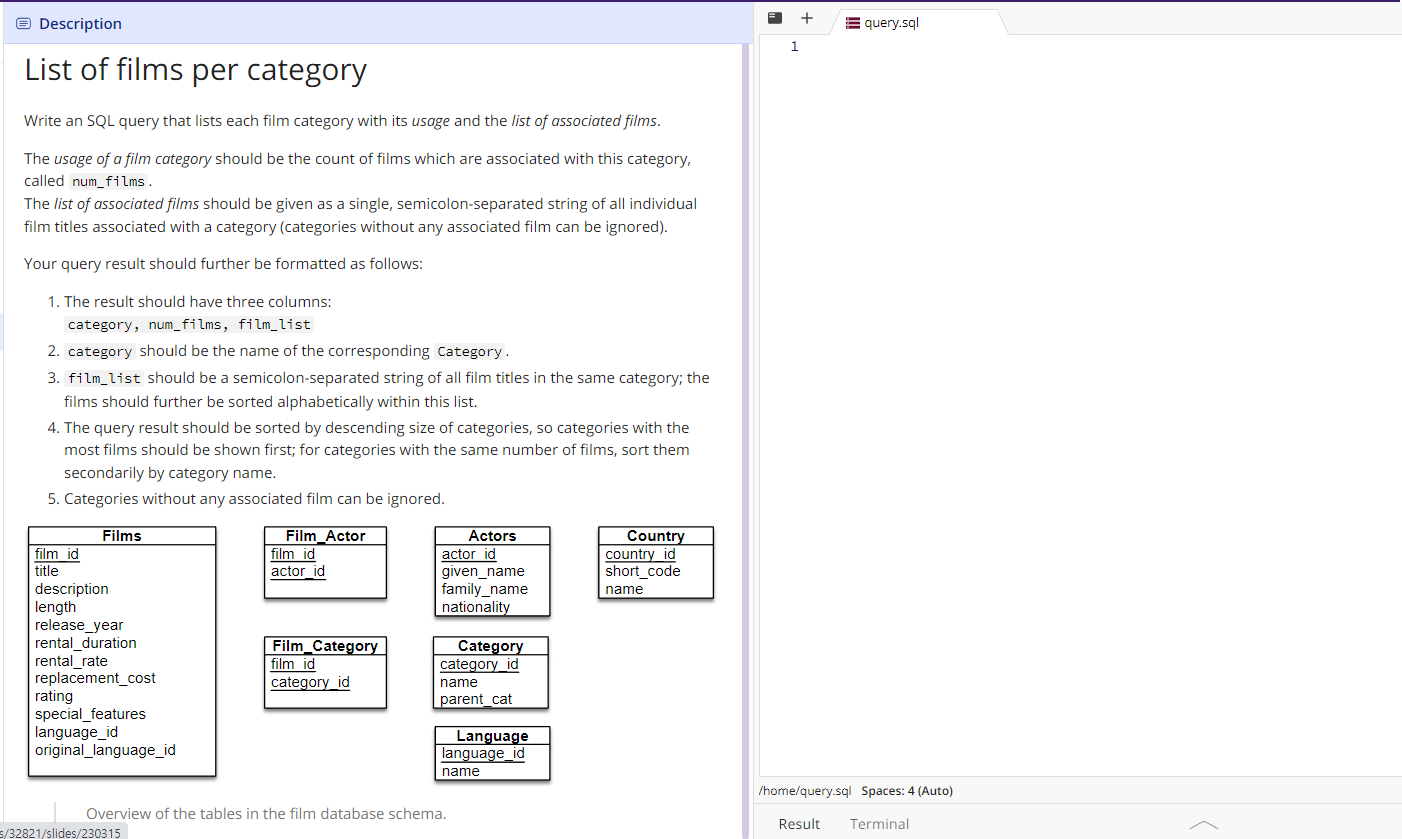Click the slides link at bottom left
1402x839 pixels.
(60, 831)
